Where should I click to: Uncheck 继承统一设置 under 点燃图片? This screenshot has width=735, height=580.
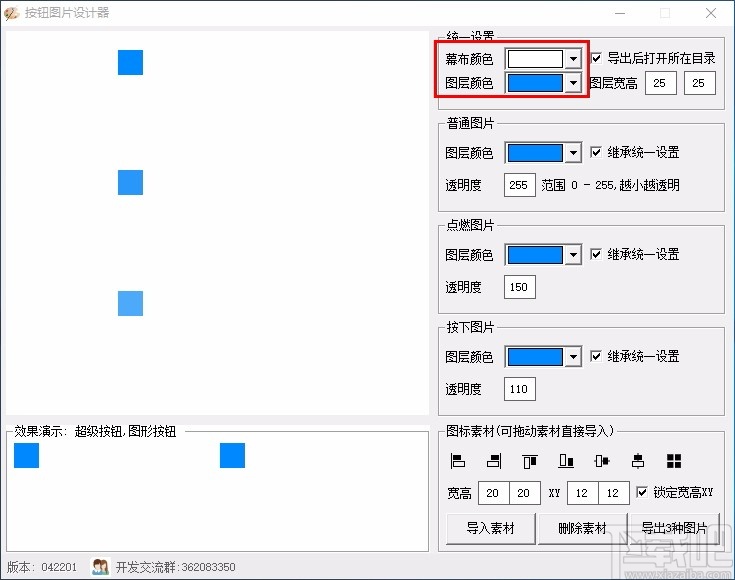coord(596,254)
